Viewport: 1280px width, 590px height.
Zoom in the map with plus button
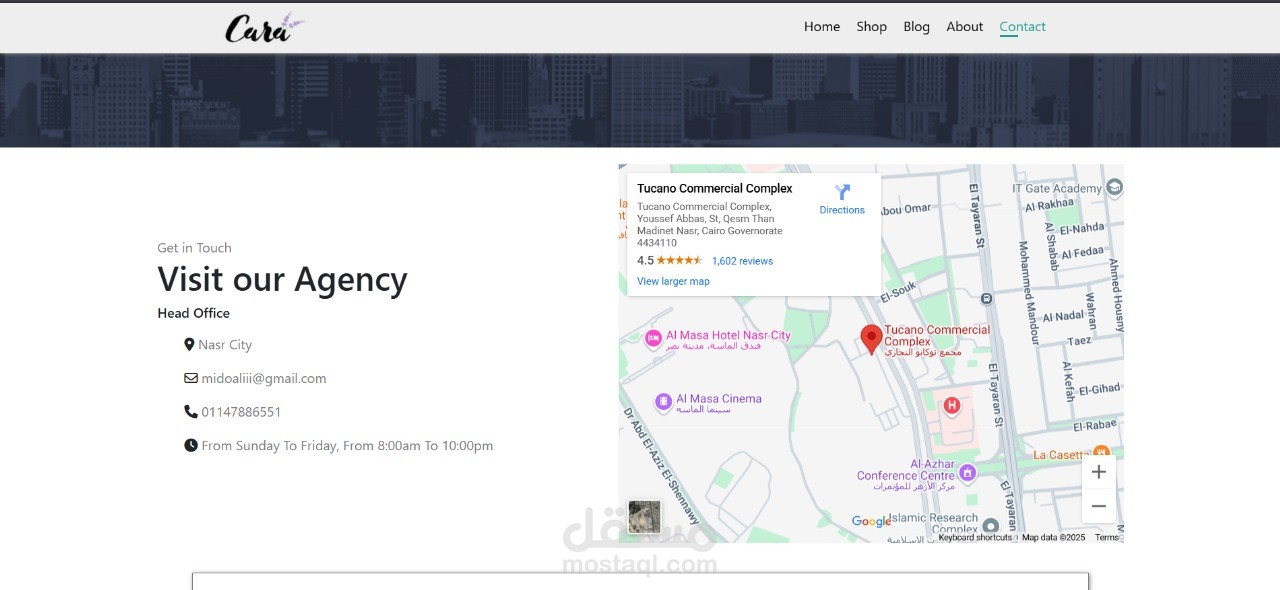[1099, 472]
